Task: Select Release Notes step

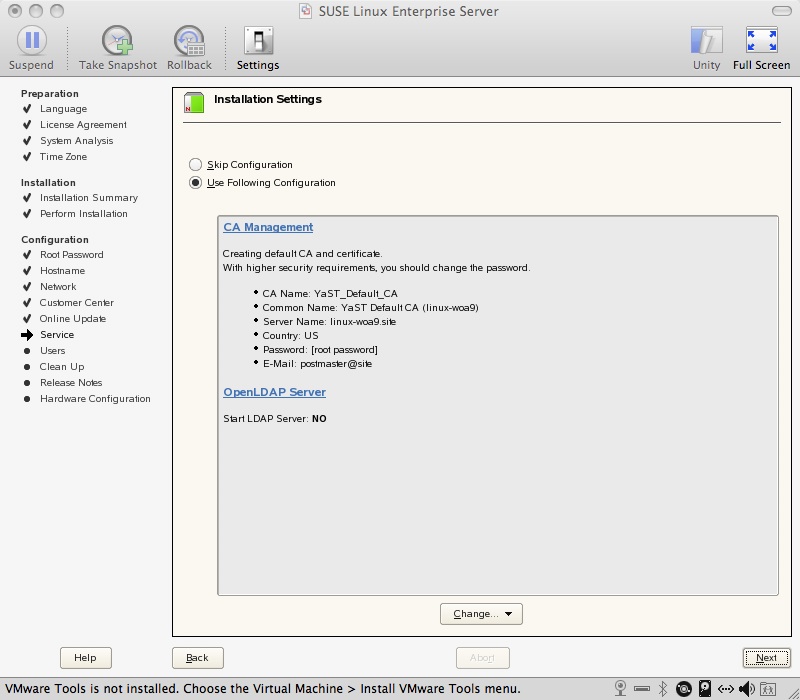Action: click(71, 383)
